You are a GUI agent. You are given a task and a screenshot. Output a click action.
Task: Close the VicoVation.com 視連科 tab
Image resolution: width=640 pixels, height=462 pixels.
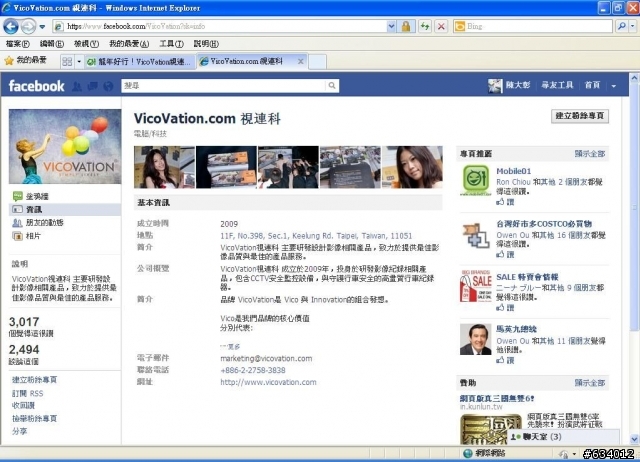pos(301,61)
